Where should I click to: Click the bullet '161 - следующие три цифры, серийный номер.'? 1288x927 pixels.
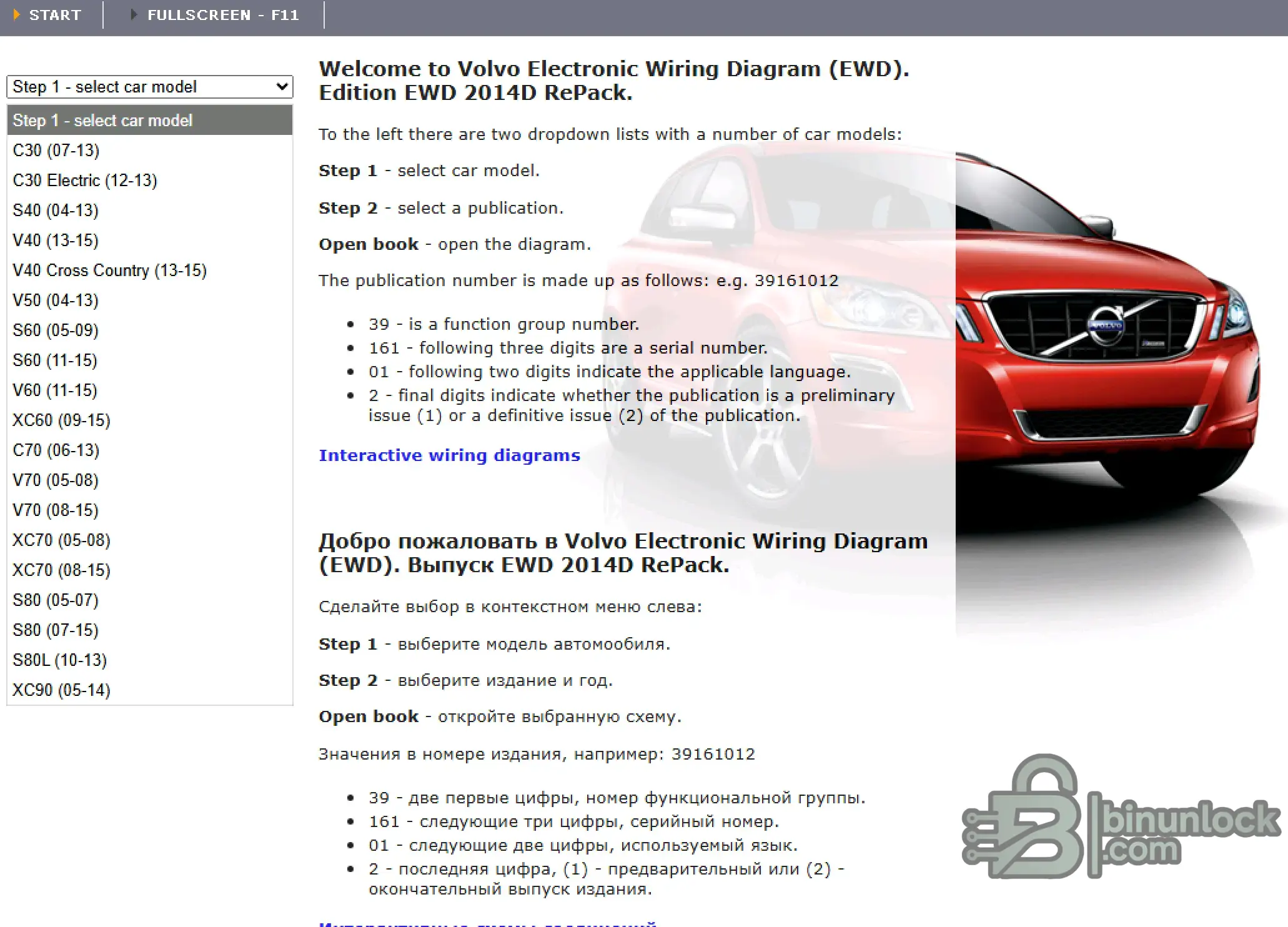pos(573,821)
